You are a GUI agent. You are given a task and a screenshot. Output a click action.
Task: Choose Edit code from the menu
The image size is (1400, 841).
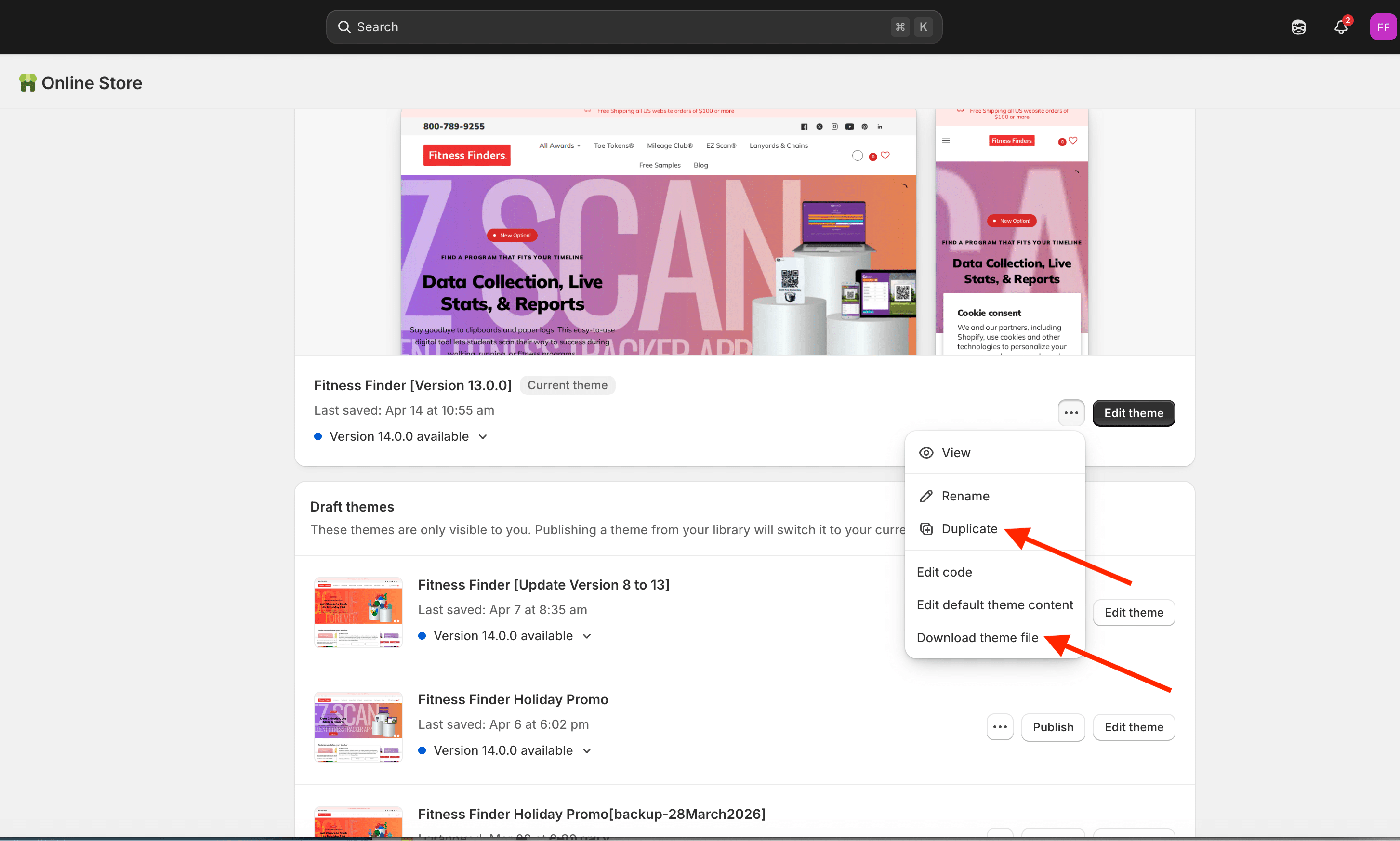tap(944, 572)
